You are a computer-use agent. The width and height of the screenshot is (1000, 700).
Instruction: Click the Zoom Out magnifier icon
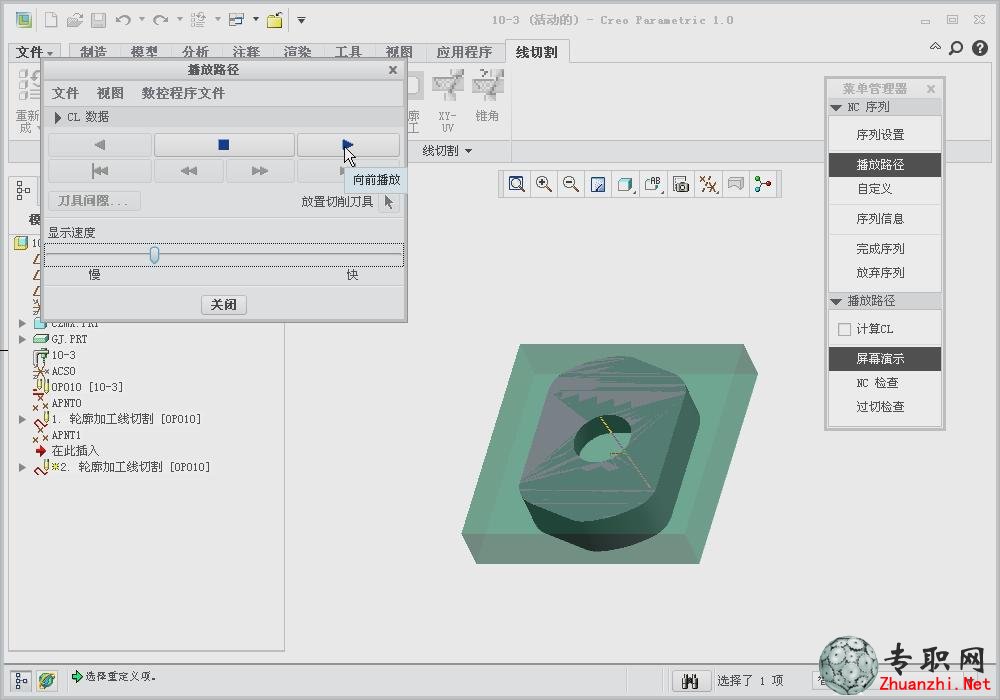[x=571, y=185]
